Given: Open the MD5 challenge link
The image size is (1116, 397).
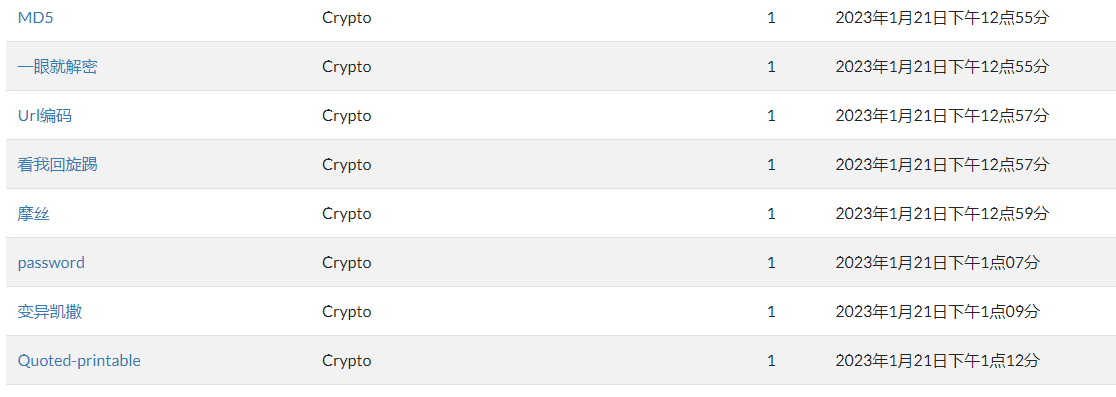Looking at the screenshot, I should 35,18.
